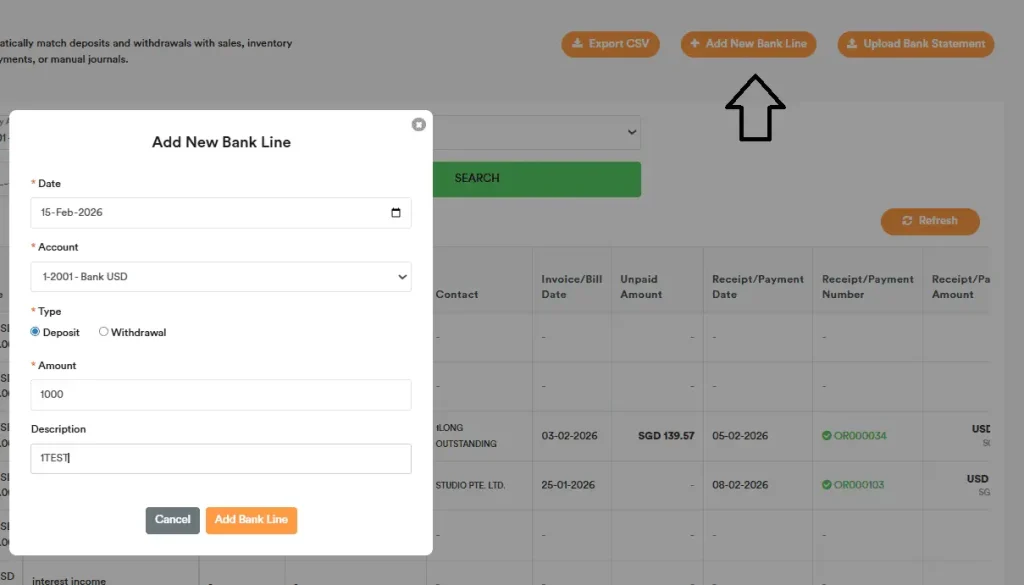Viewport: 1024px width, 585px height.
Task: Click the Amount input field
Action: pyautogui.click(x=221, y=395)
